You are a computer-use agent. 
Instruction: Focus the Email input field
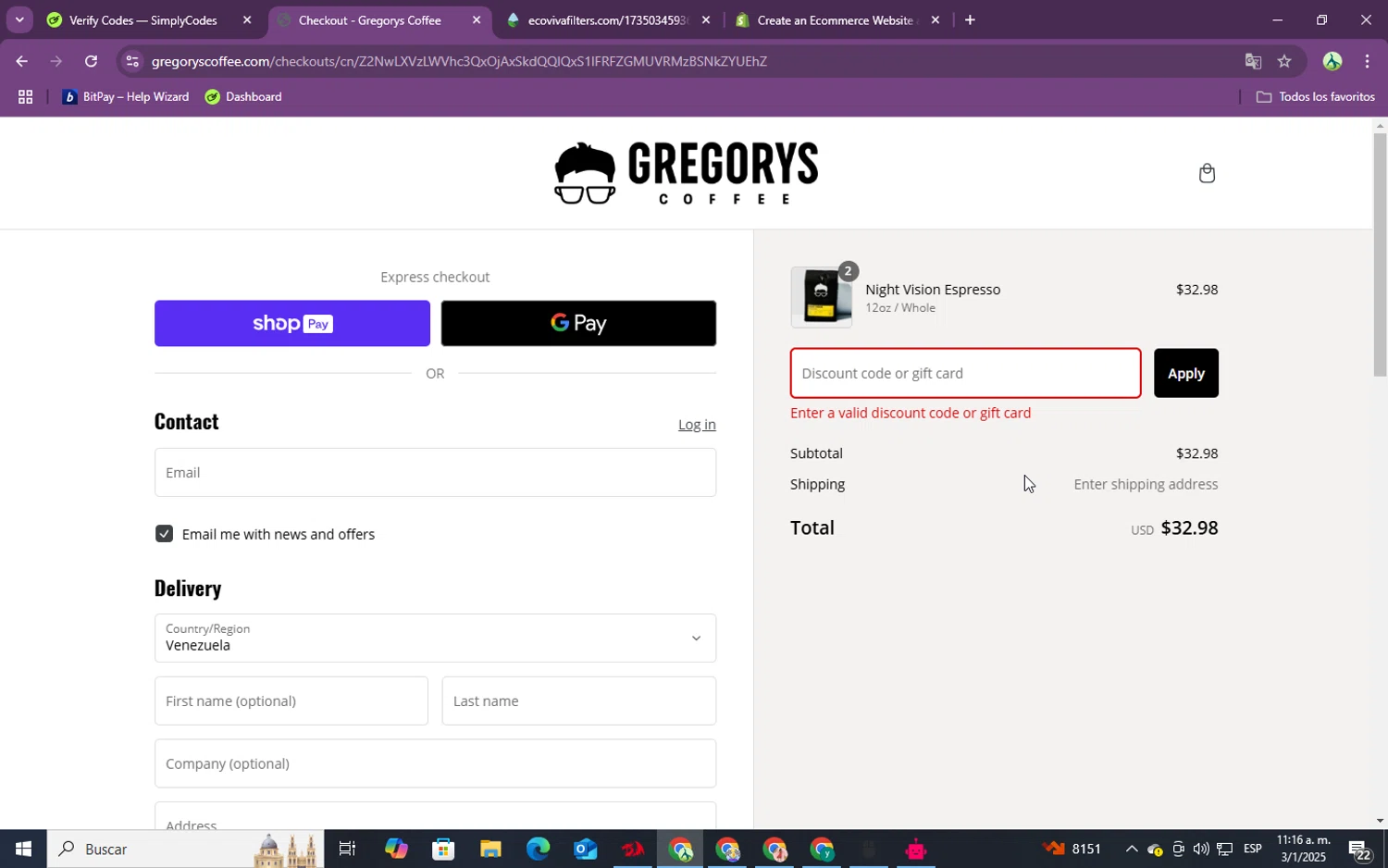coord(435,472)
